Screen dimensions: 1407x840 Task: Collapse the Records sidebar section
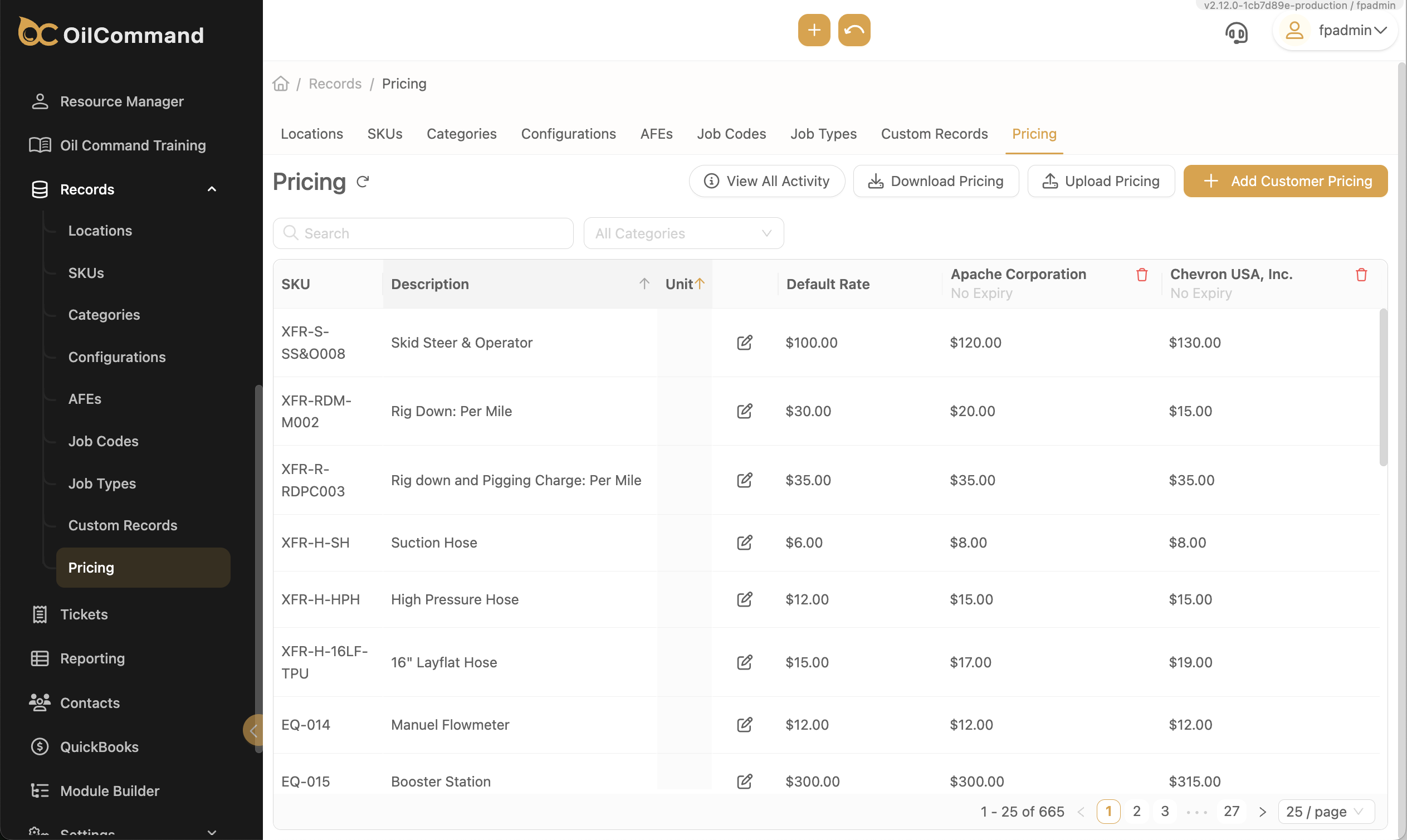click(x=212, y=189)
